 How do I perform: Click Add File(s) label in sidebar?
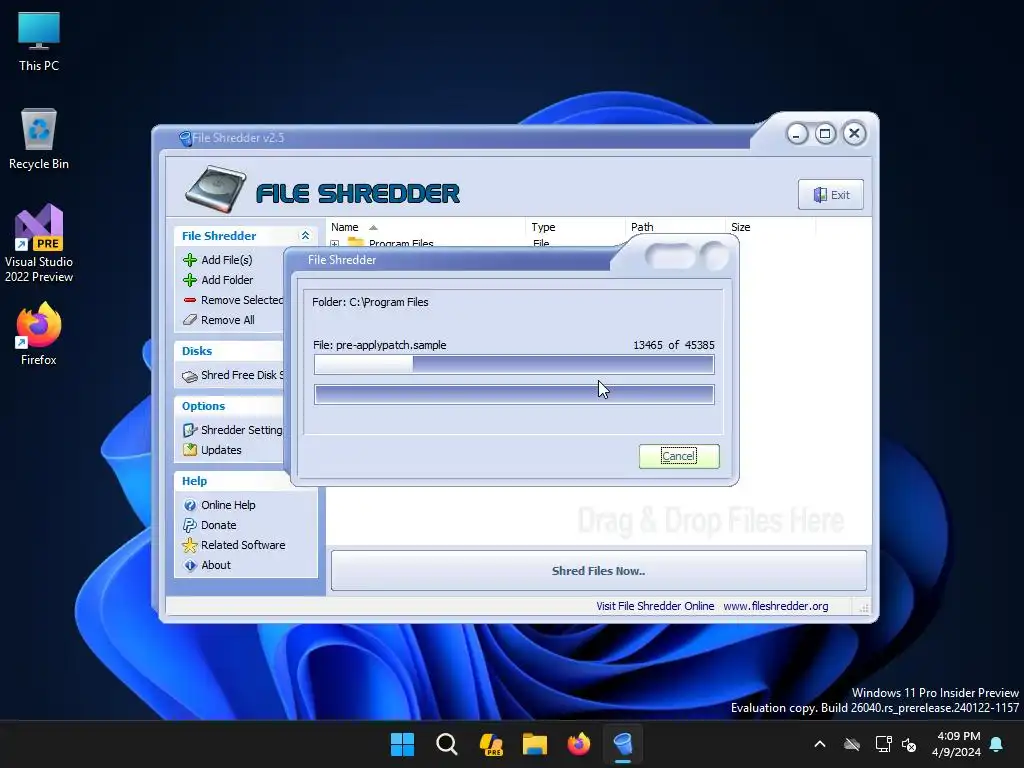(227, 260)
